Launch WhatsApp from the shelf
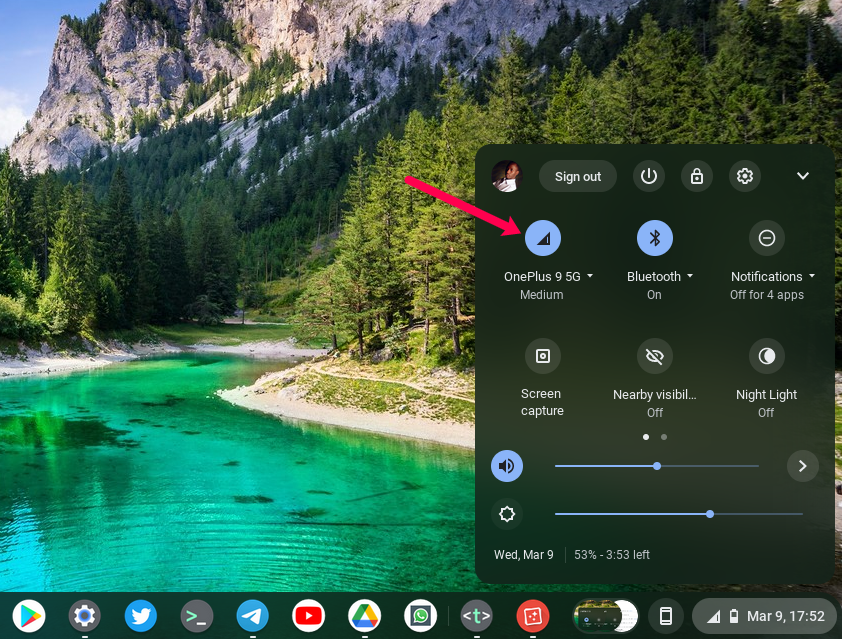The width and height of the screenshot is (842, 639). 420,616
